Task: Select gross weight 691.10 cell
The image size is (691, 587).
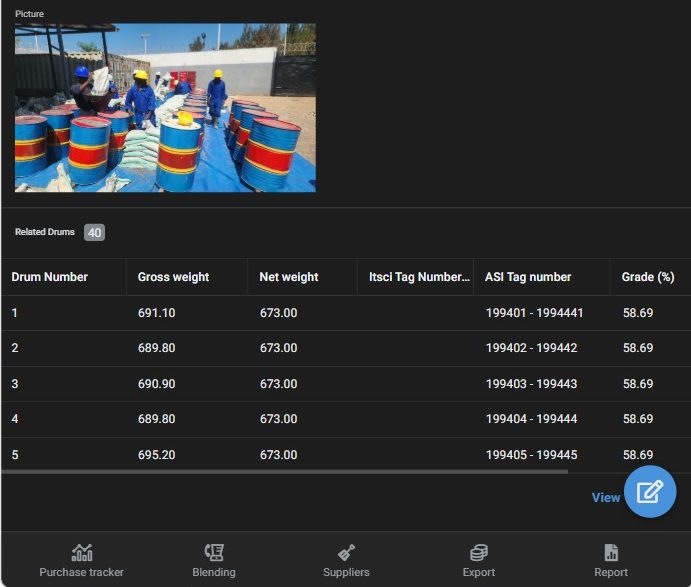Action: [156, 313]
